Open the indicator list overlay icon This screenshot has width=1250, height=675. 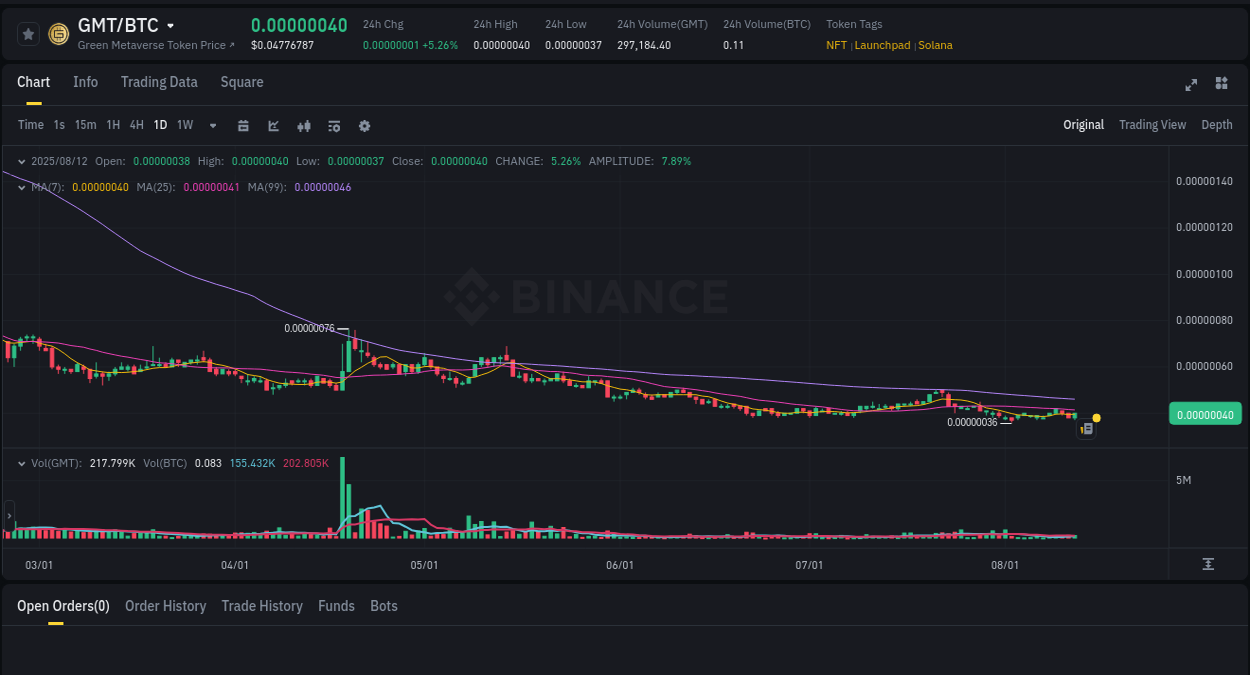point(333,125)
